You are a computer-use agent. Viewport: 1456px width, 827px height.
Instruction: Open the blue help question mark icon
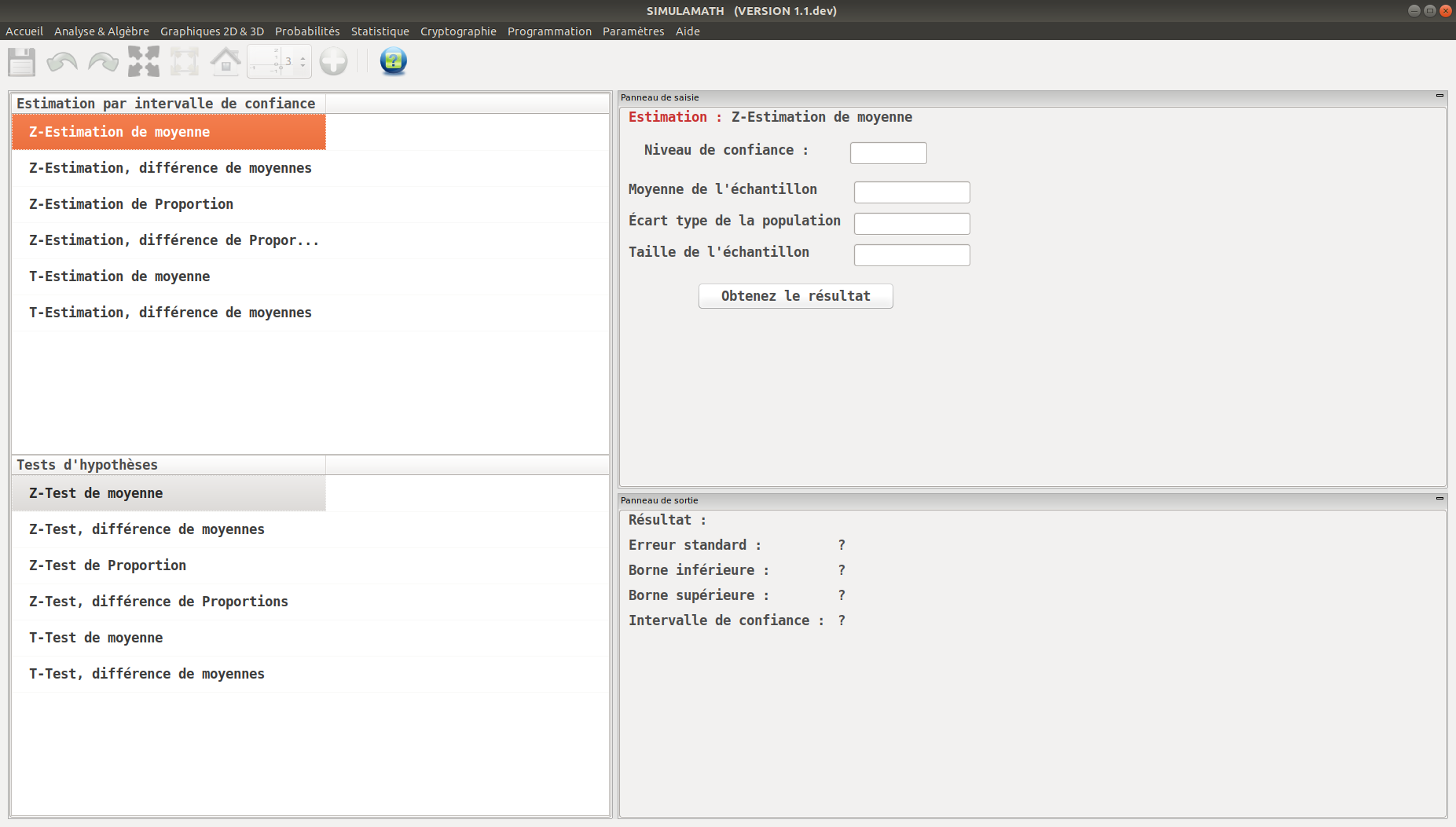[393, 61]
